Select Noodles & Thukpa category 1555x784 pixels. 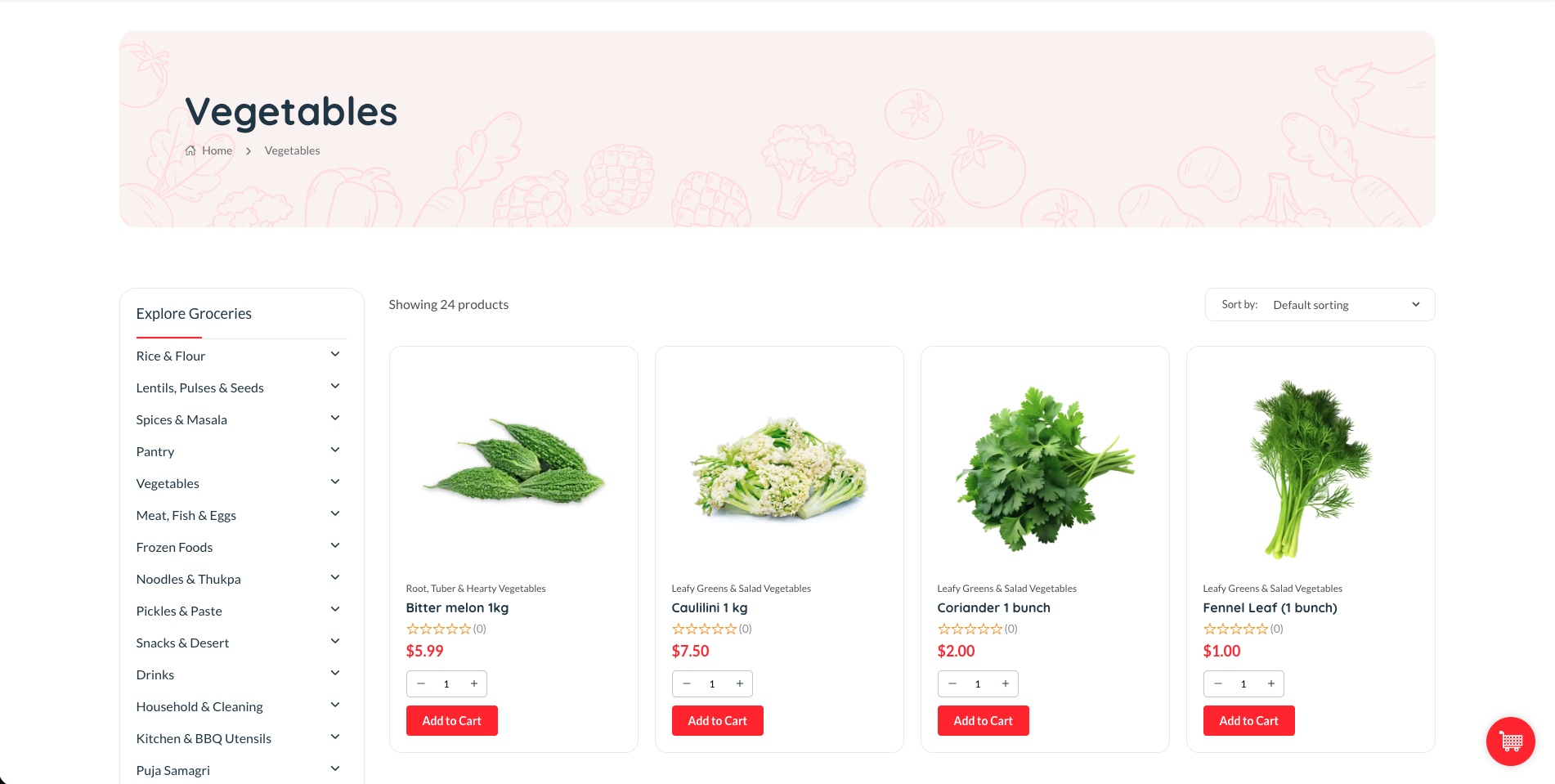coord(189,579)
